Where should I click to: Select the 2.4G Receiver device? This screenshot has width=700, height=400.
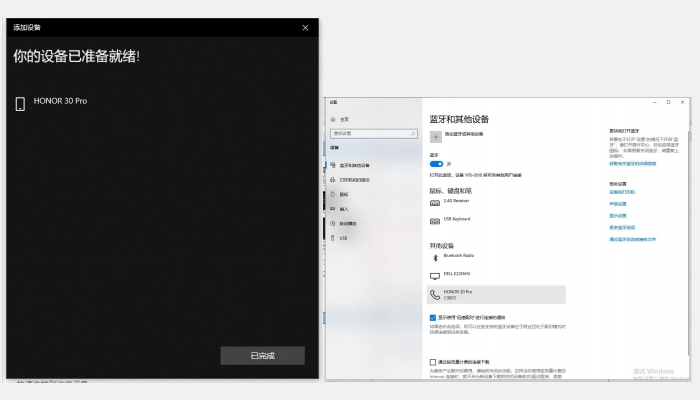click(x=451, y=202)
